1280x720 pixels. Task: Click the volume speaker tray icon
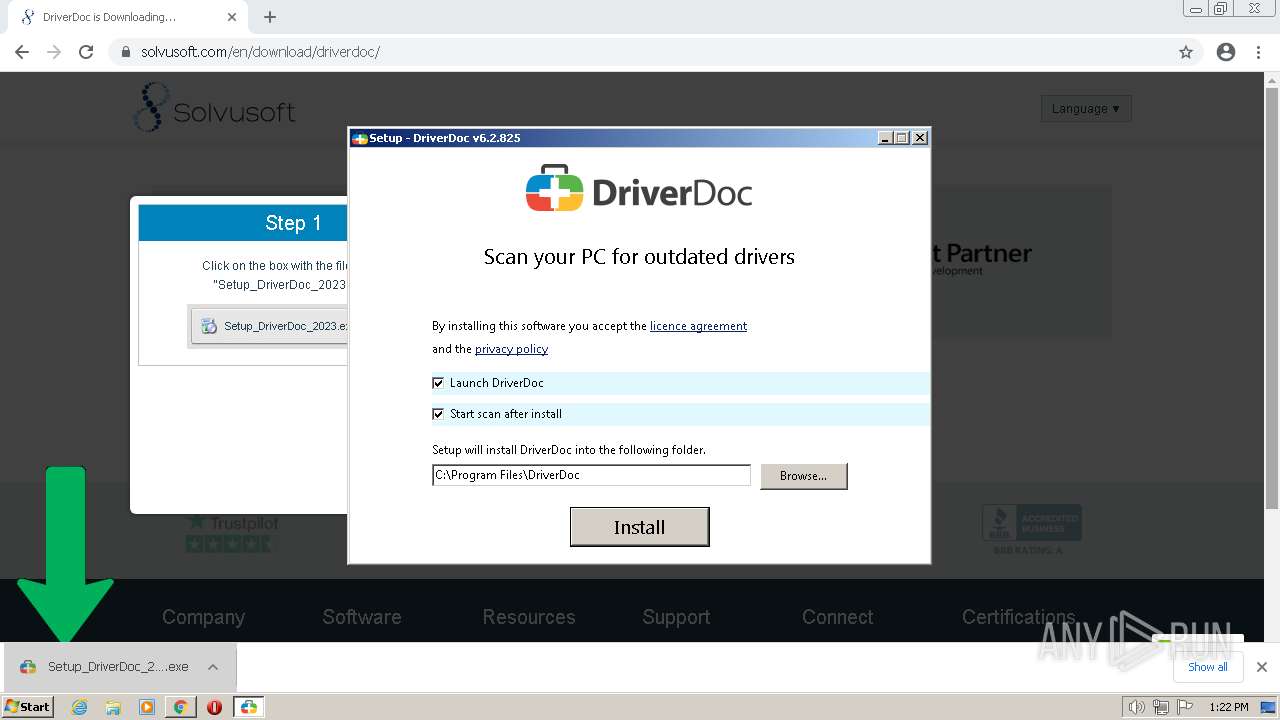click(x=1136, y=707)
